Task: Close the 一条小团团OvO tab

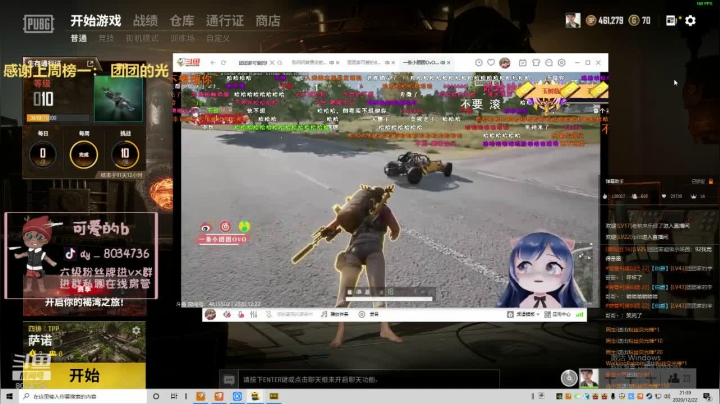Action: tap(449, 62)
